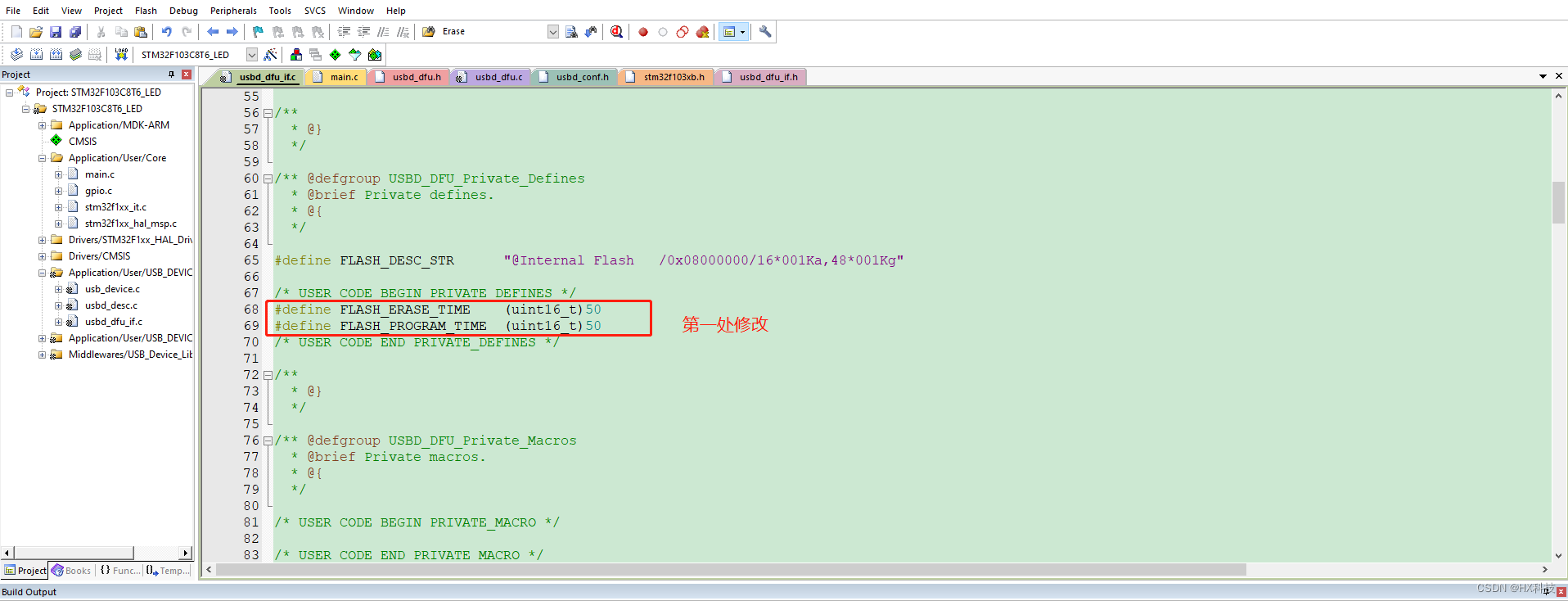Open Select Software Packs icon
Image resolution: width=1568 pixels, height=601 pixels.
(355, 55)
